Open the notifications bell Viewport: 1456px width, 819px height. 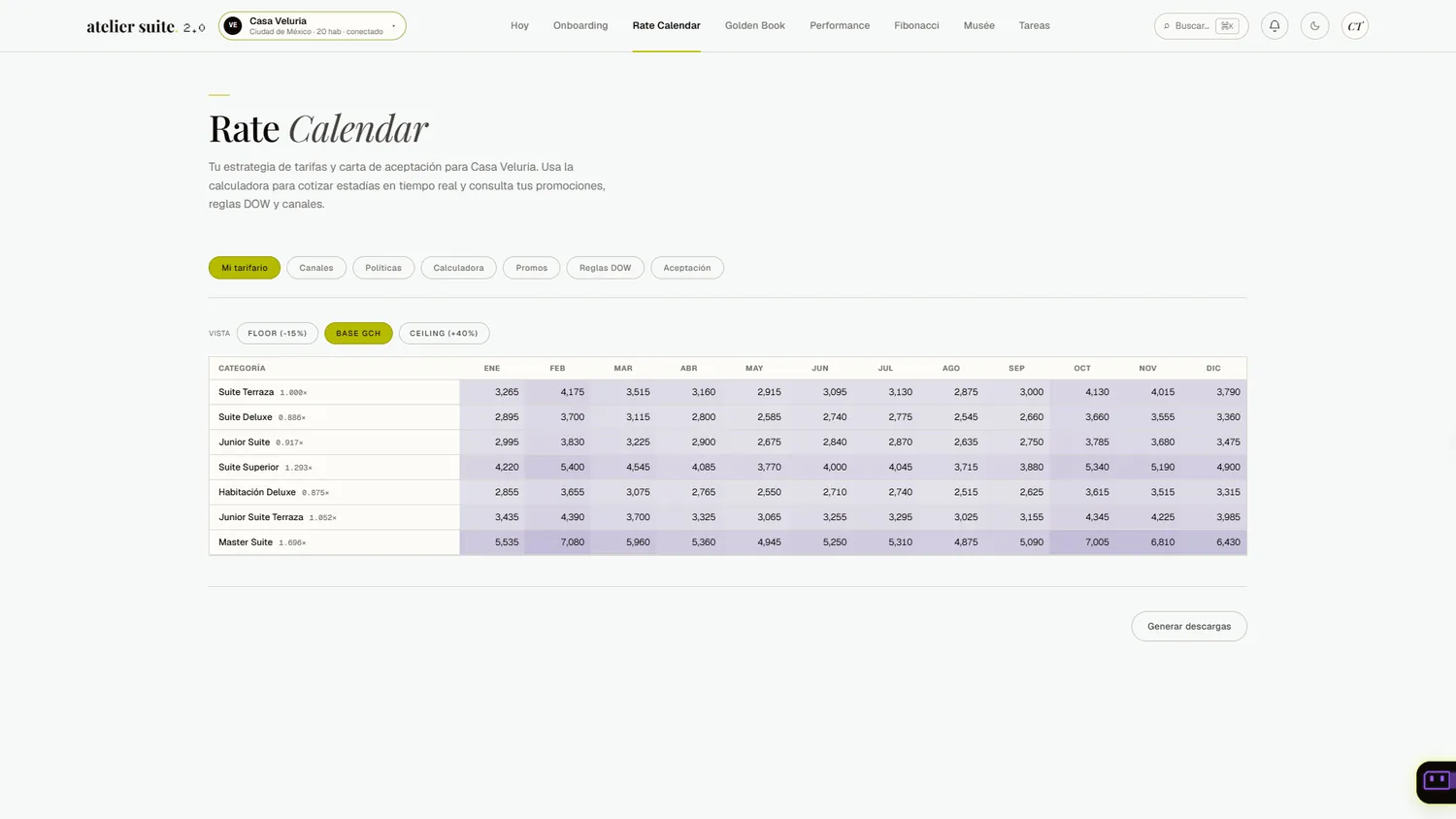pos(1274,26)
